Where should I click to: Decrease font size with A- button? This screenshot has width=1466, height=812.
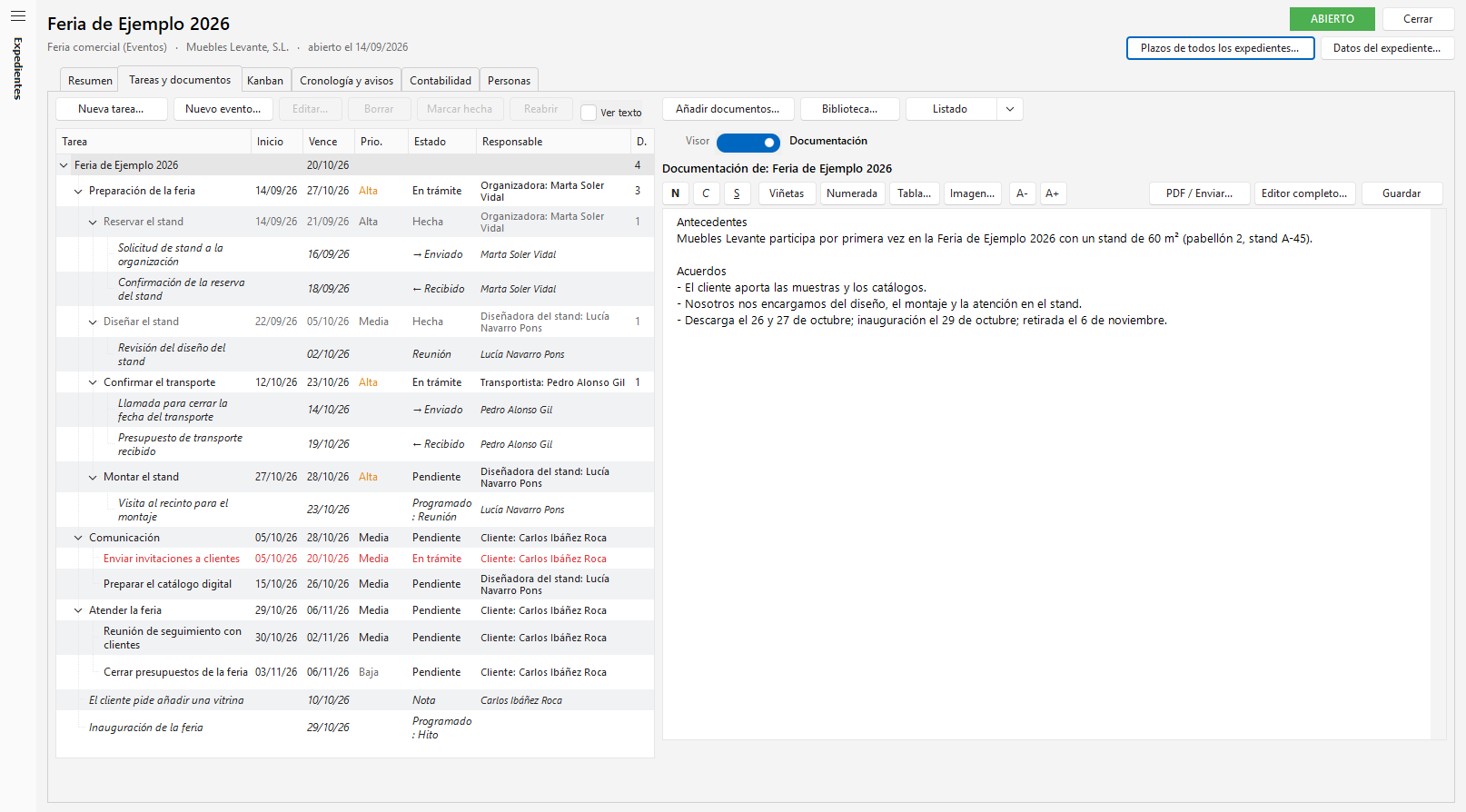point(1022,193)
